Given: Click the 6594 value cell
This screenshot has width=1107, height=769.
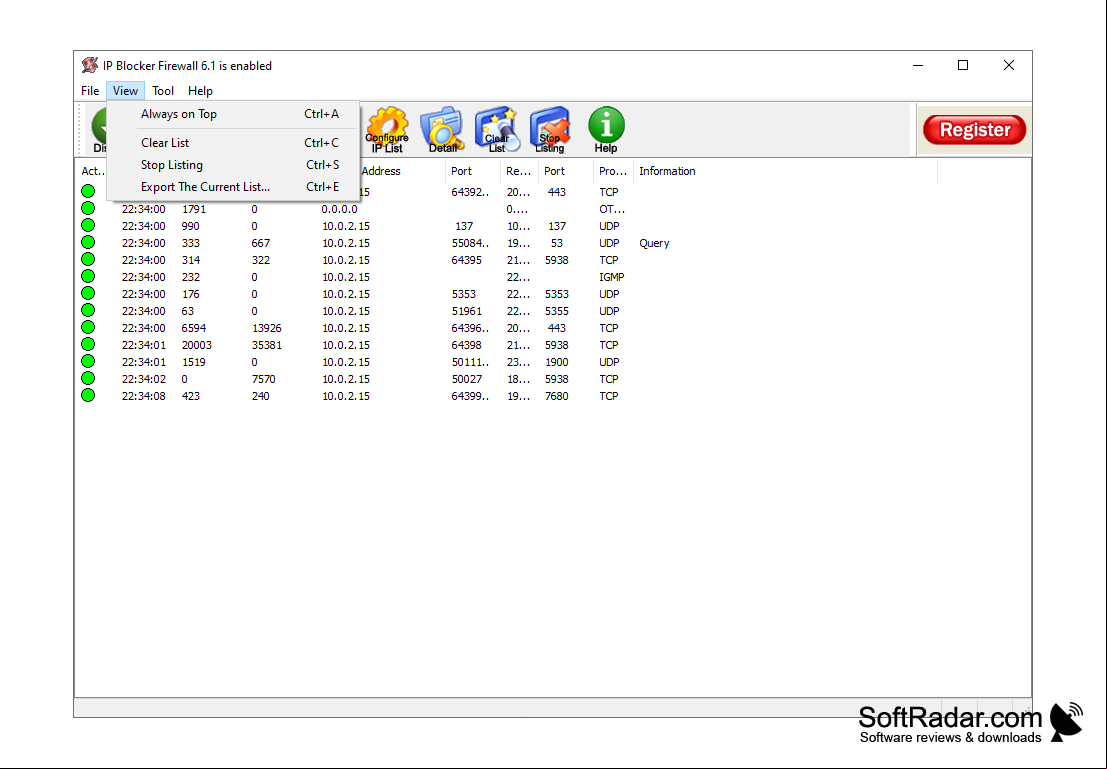Looking at the screenshot, I should pos(193,328).
